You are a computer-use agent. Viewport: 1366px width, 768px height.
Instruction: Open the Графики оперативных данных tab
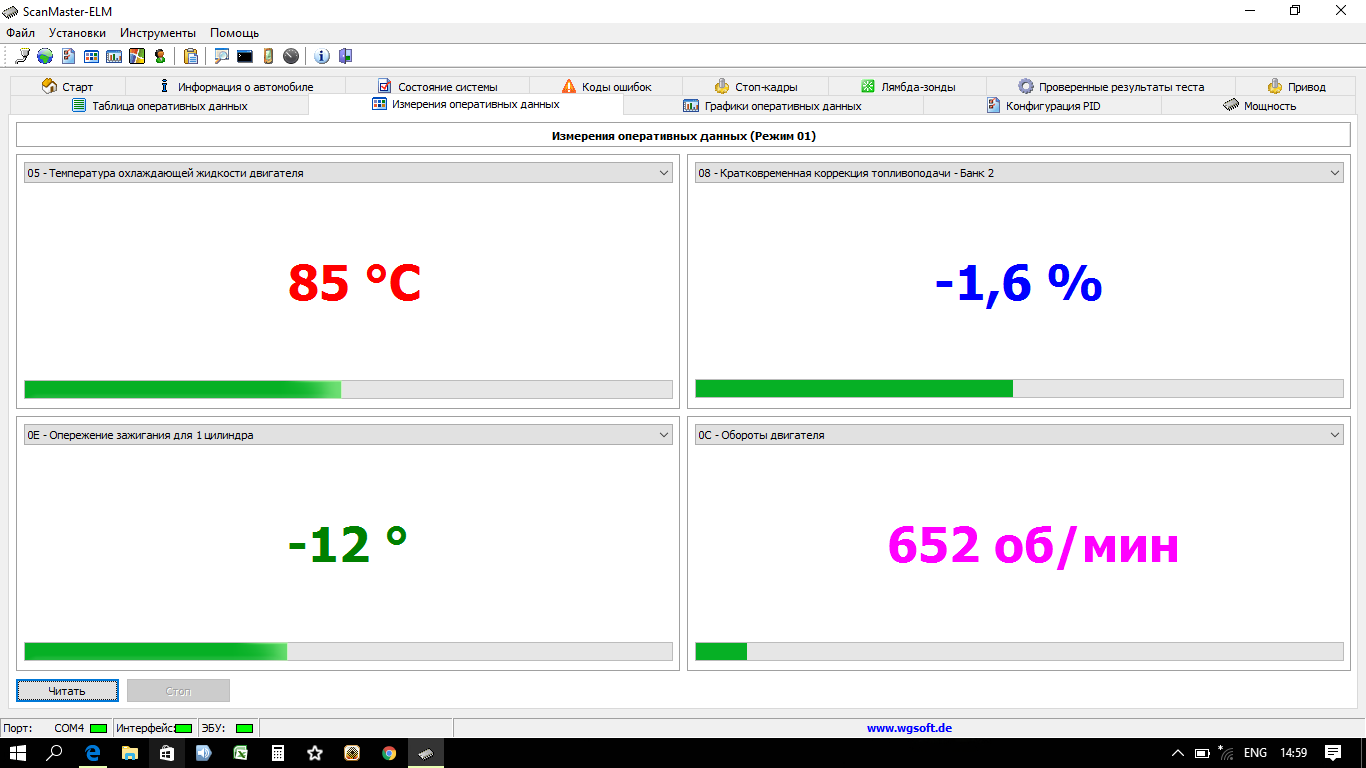[772, 106]
